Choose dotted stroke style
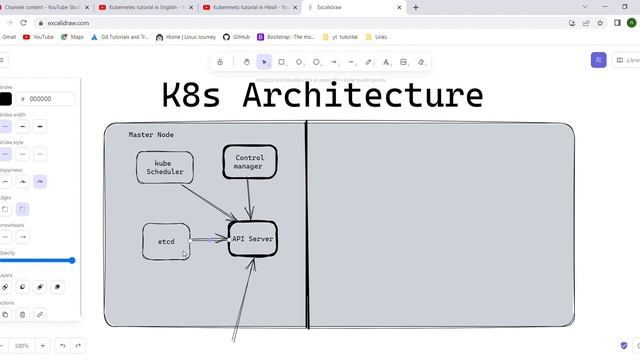640x360 pixels. 40,154
